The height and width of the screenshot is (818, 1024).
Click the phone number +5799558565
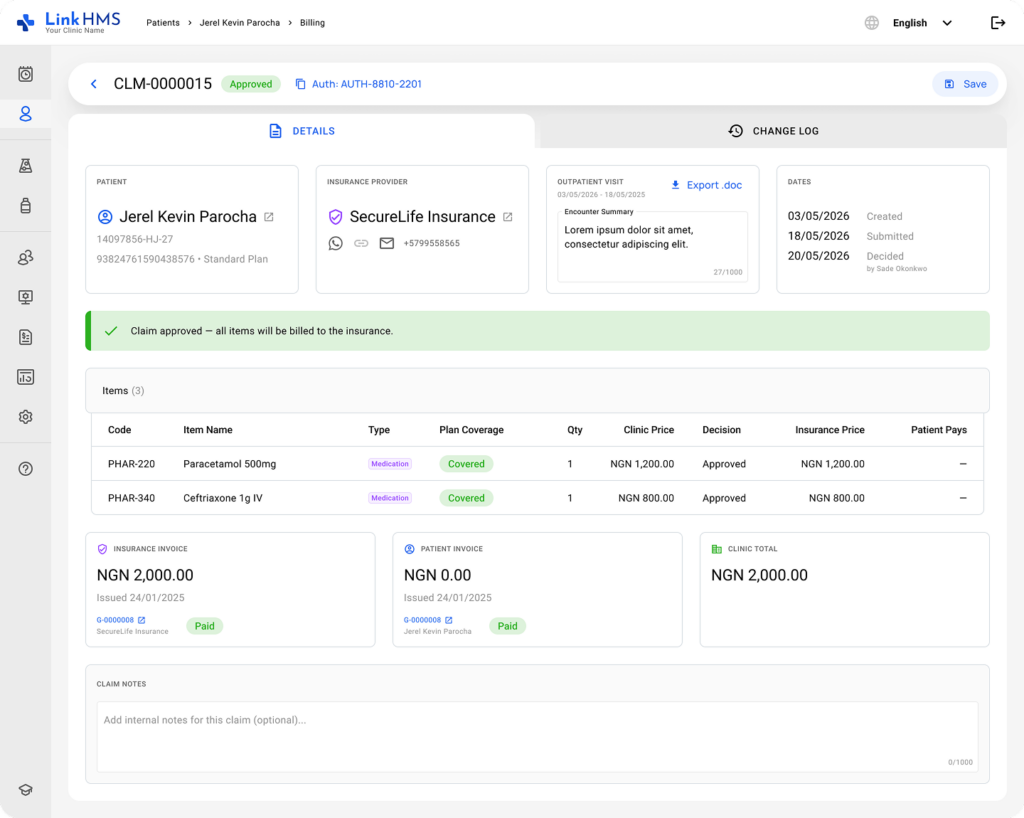click(x=432, y=243)
